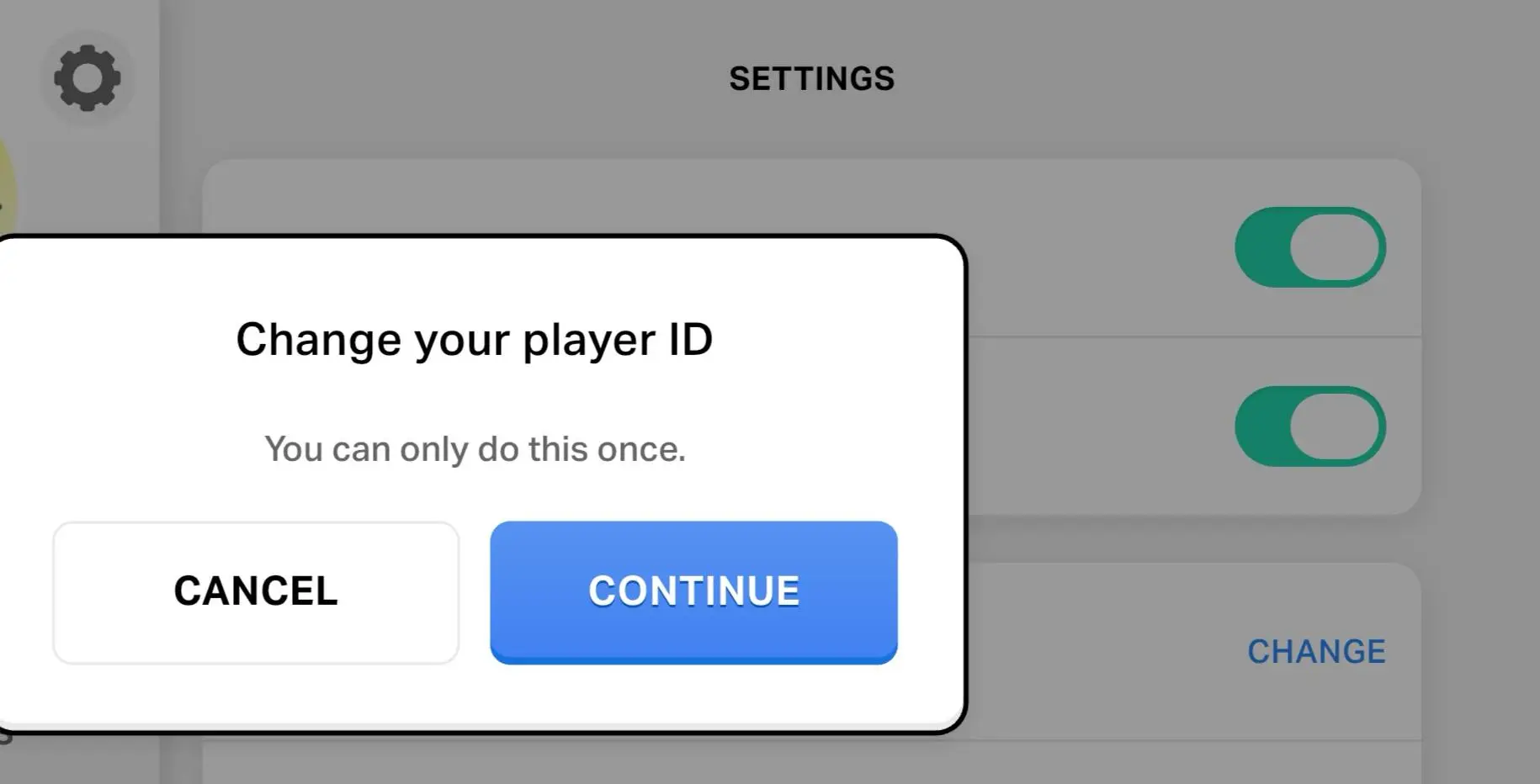The image size is (1540, 784).
Task: Click the white knob of the top toggle
Action: (1335, 247)
